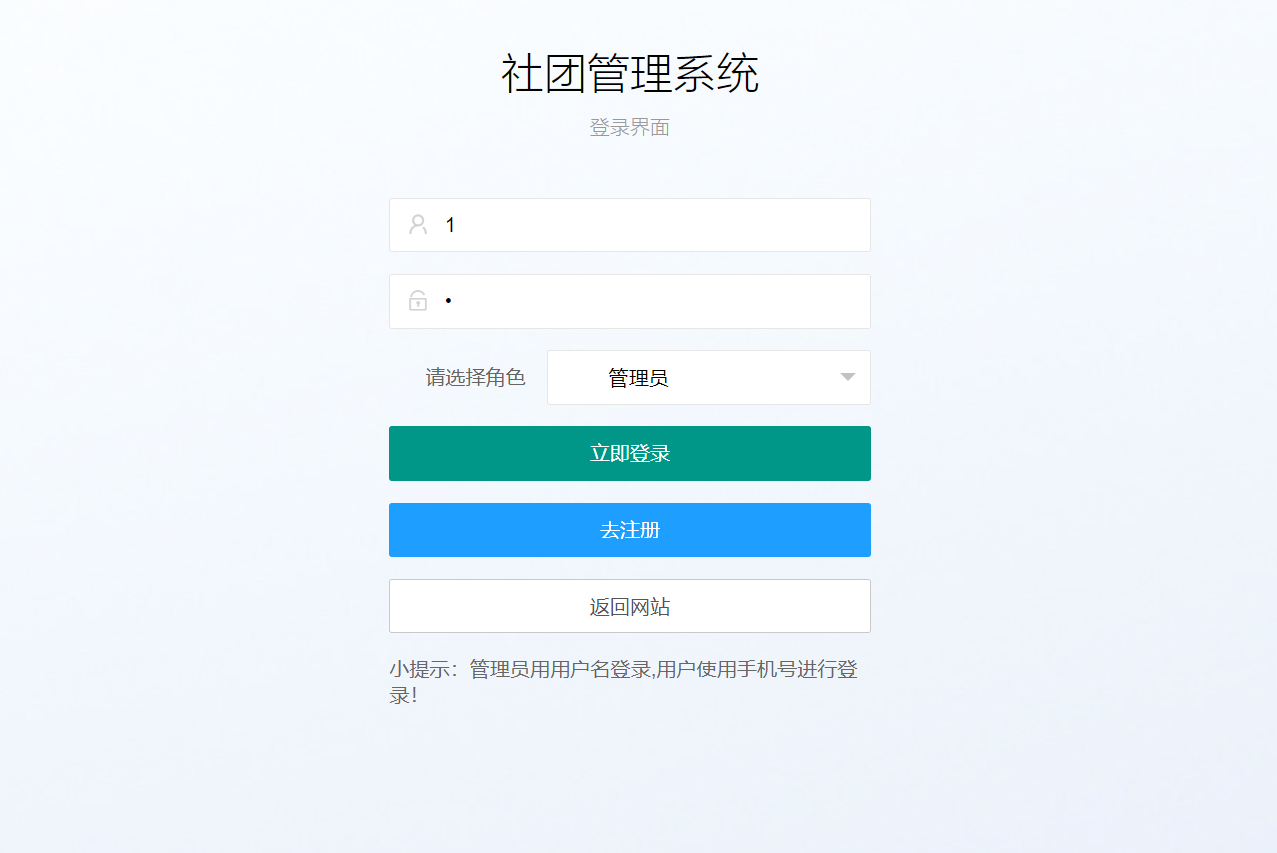Click the hint phrase 管理员用用户名登录

(x=561, y=670)
